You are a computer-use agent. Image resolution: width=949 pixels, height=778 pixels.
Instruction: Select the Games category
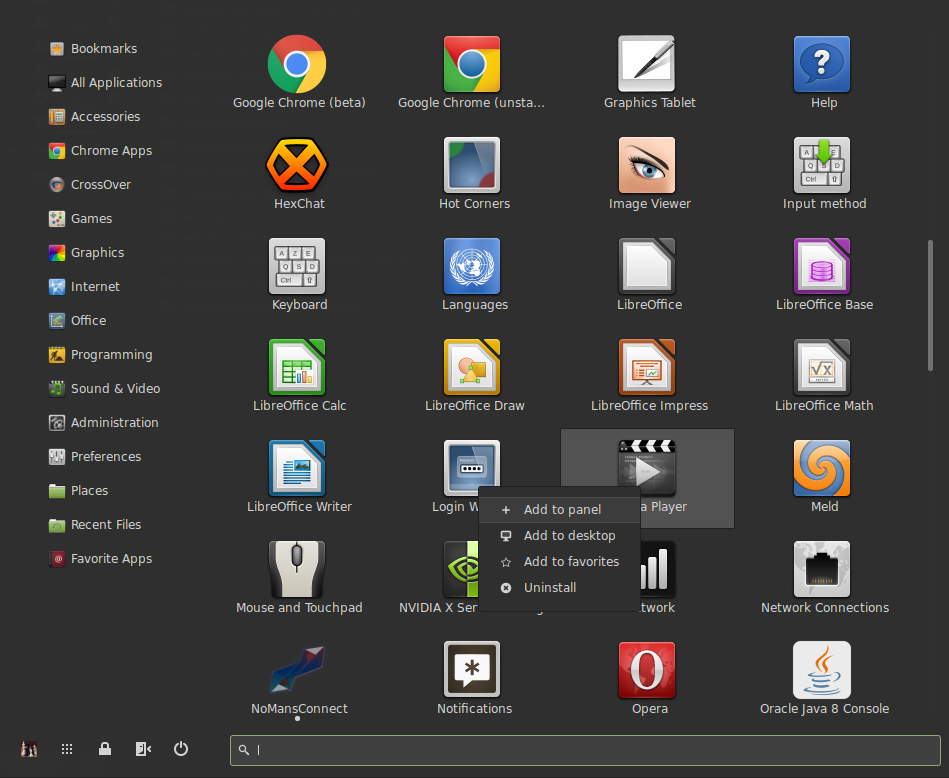[x=80, y=219]
